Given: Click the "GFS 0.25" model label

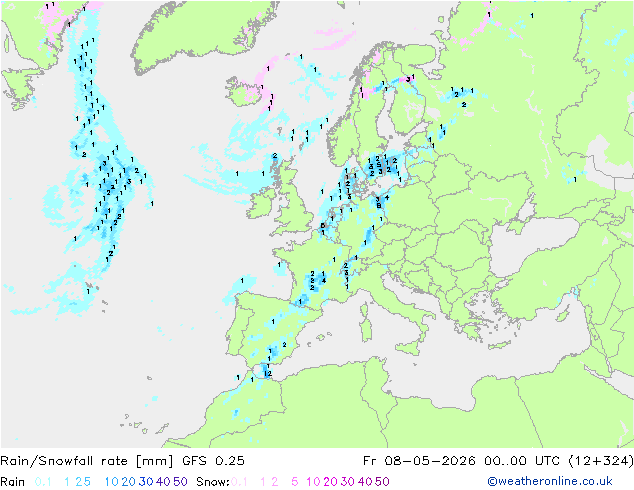Looking at the screenshot, I should click(213, 460).
